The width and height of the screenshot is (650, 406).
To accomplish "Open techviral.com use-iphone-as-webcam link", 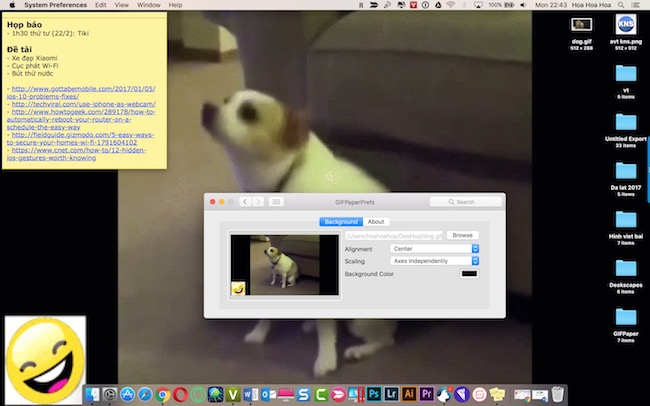I will point(84,104).
